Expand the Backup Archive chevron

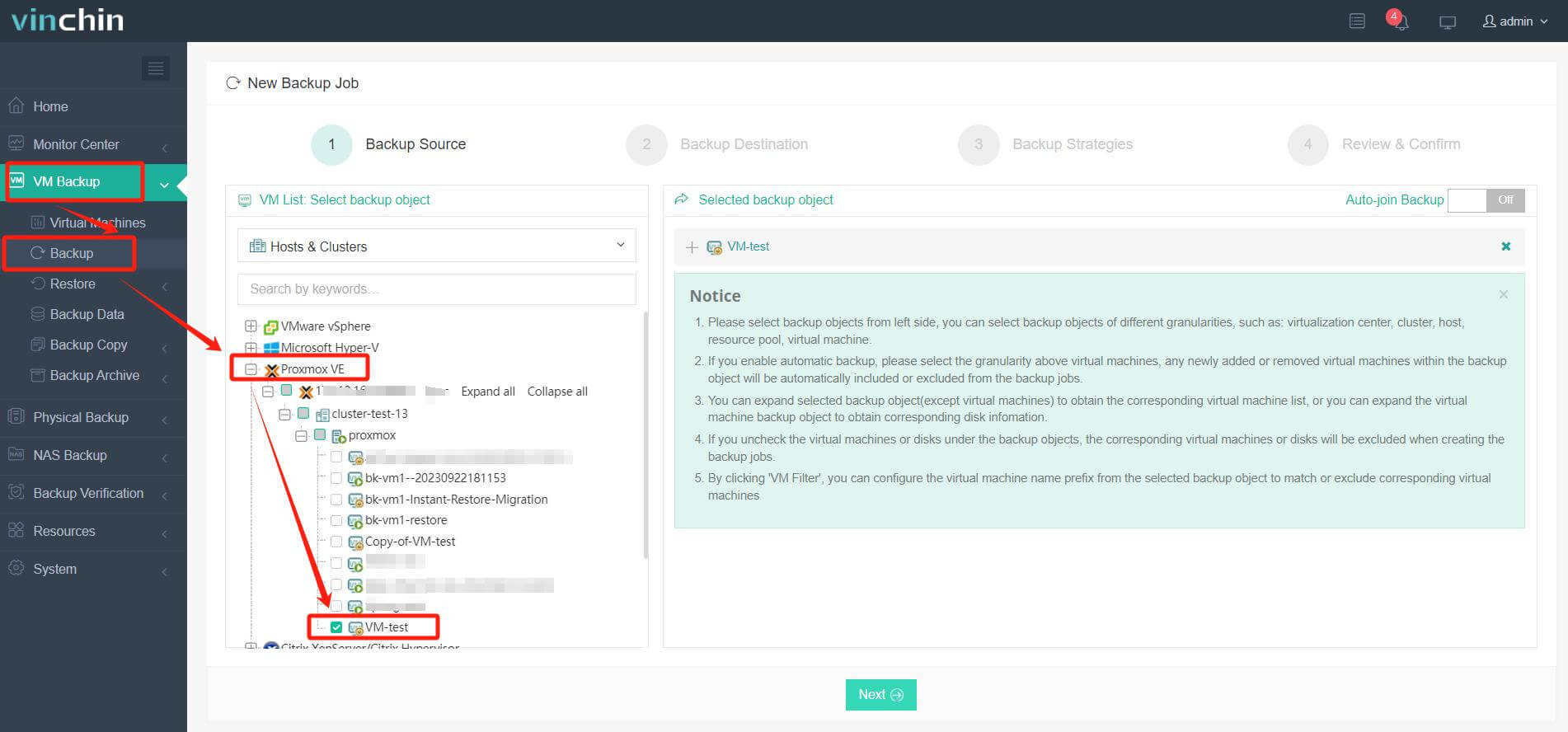click(165, 378)
